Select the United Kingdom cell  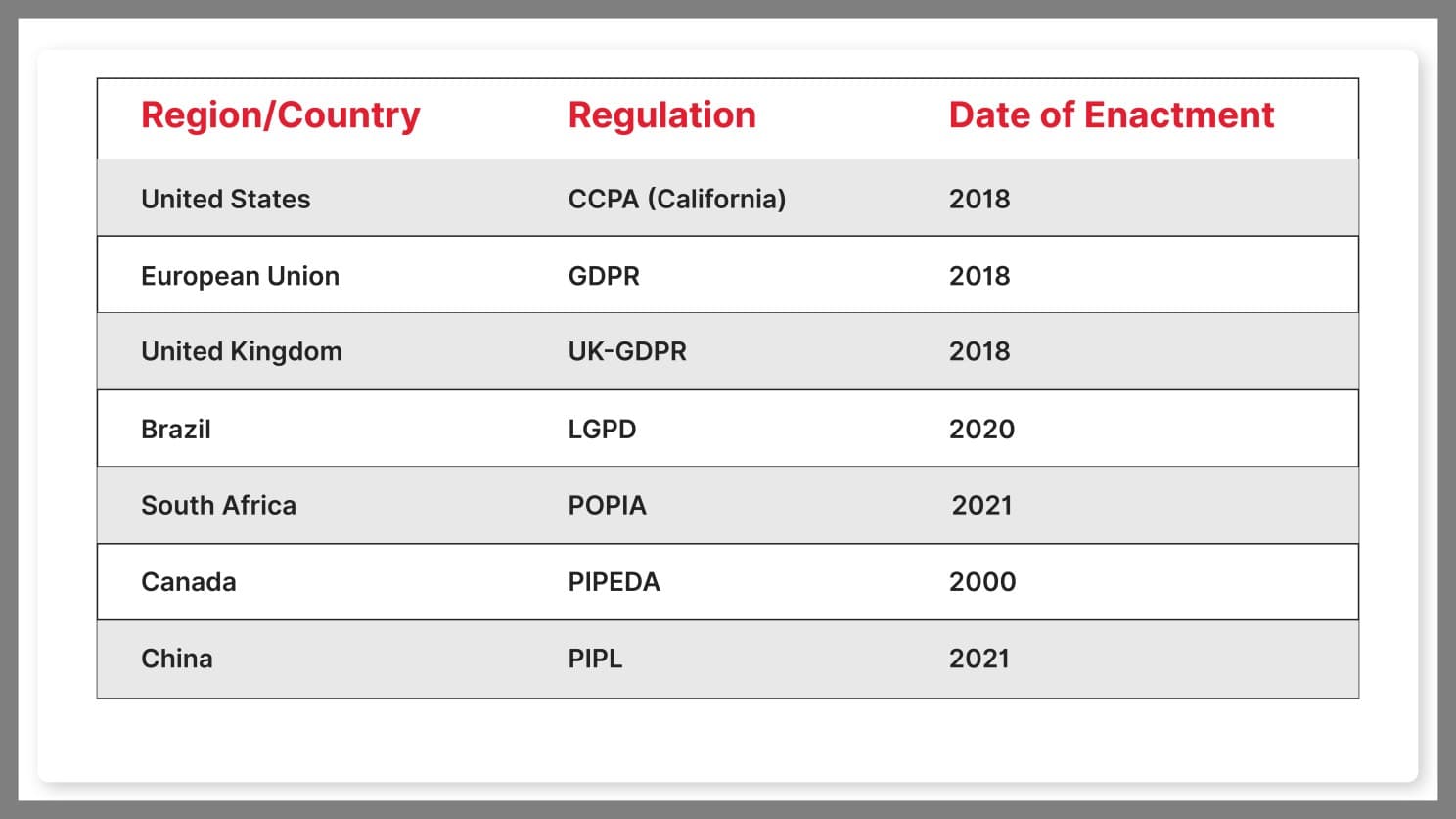pos(241,351)
